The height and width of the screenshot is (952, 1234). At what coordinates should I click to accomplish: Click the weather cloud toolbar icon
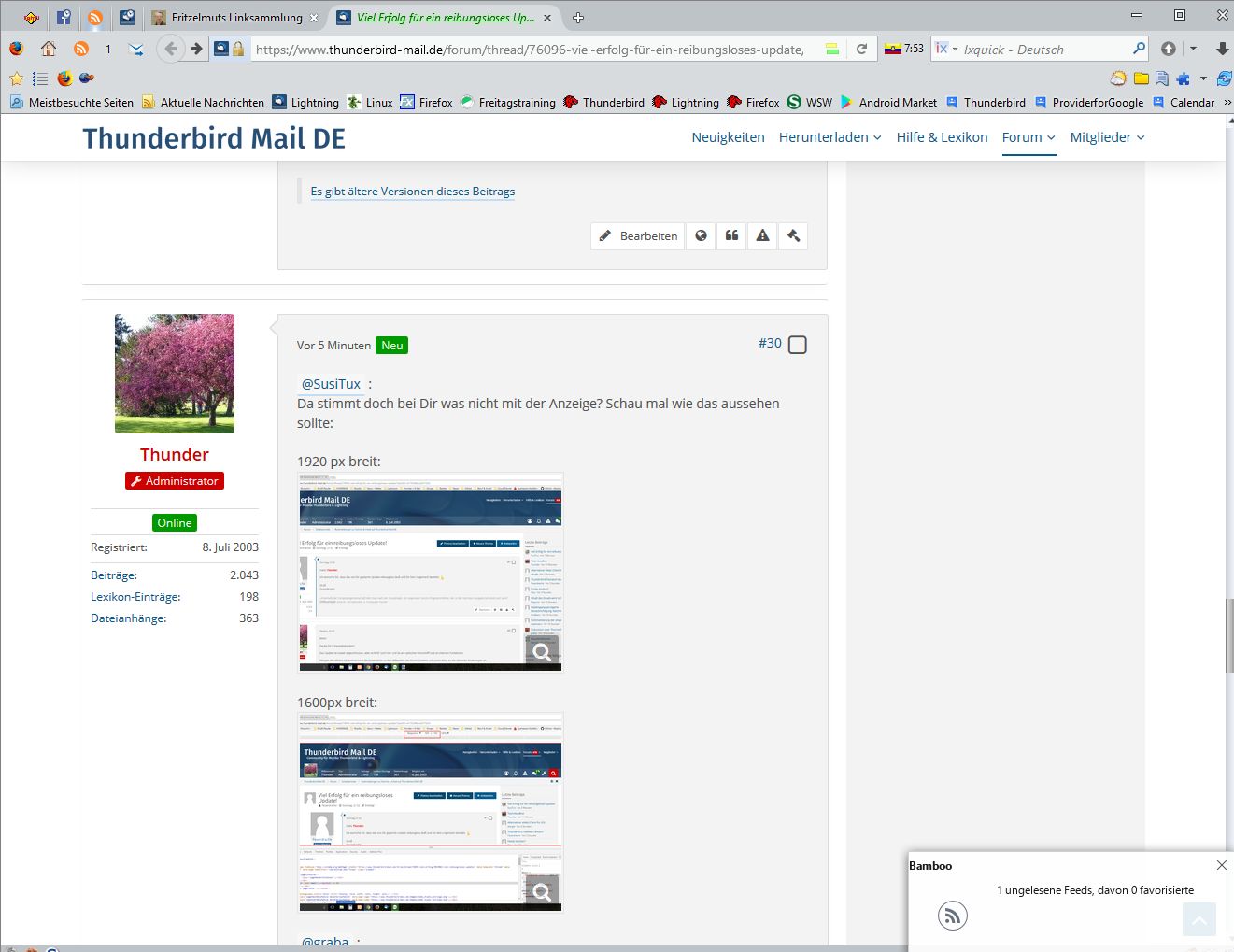click(x=1118, y=78)
